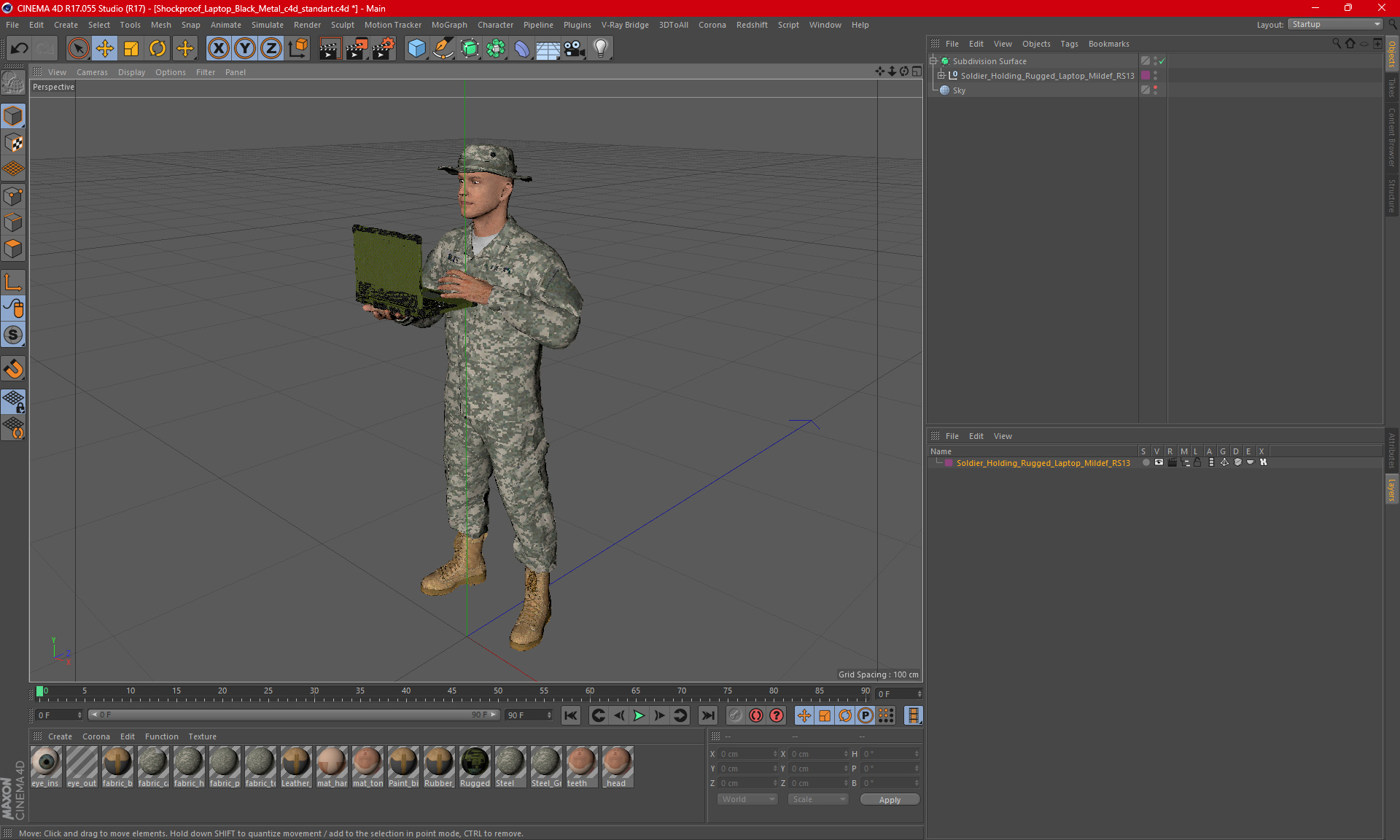1400x840 pixels.
Task: Add a Floor environment object
Action: coord(548,49)
